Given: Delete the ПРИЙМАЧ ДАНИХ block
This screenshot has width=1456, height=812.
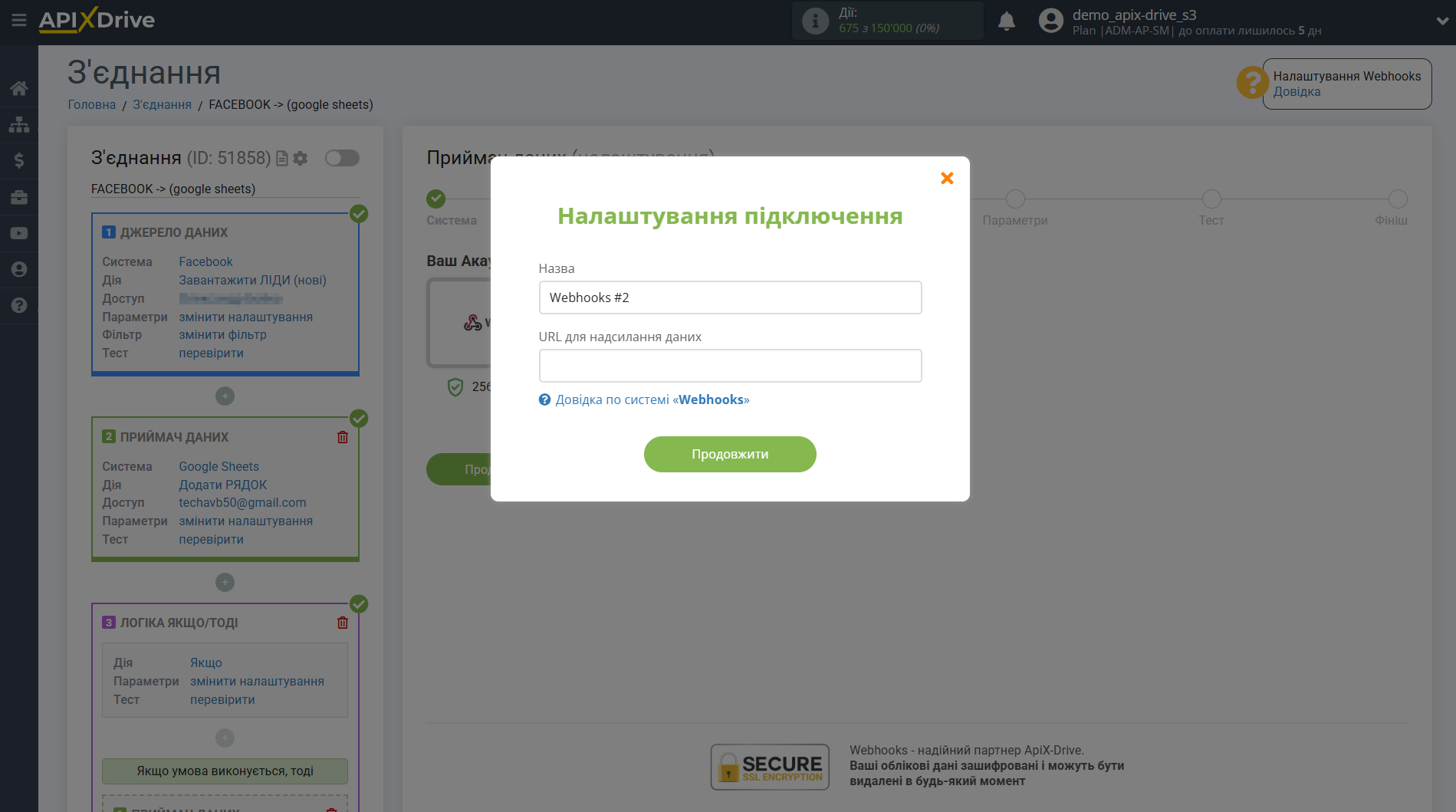Looking at the screenshot, I should pyautogui.click(x=343, y=437).
